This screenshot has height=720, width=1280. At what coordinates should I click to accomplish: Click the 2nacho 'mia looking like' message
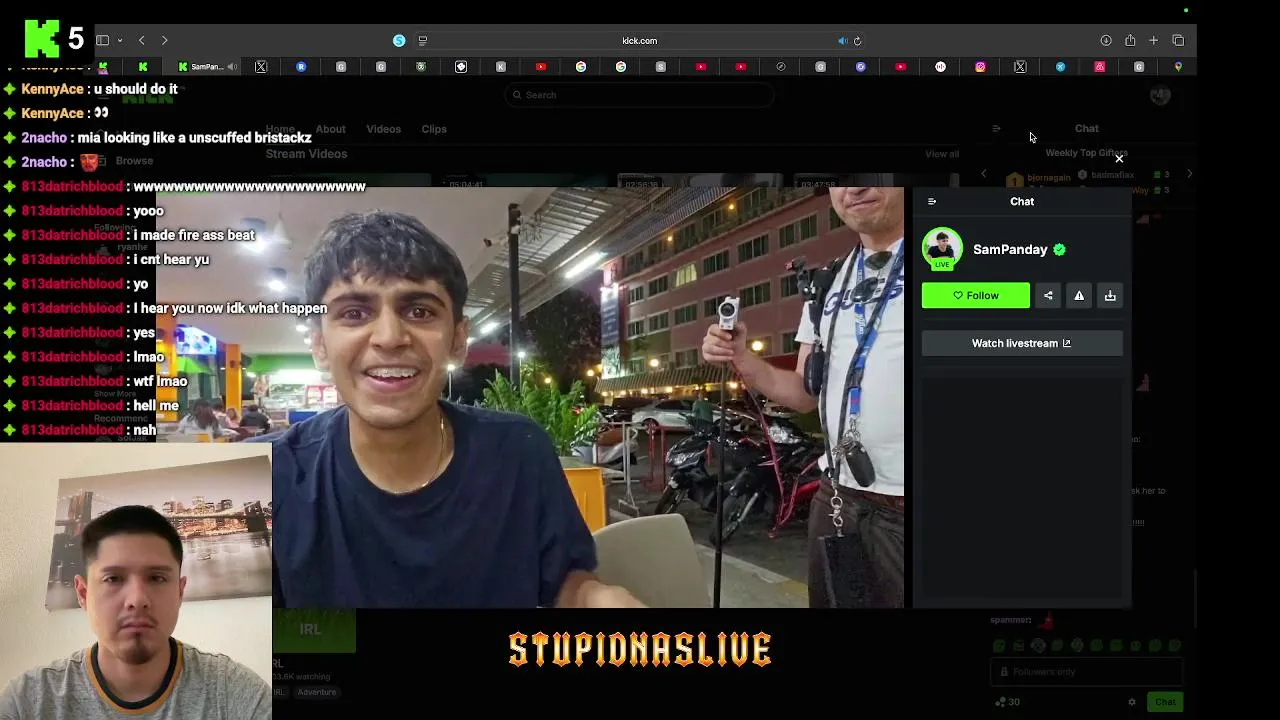click(x=194, y=138)
